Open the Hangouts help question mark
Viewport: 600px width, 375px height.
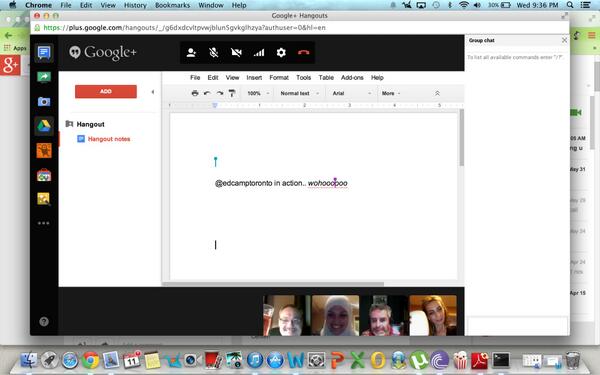coord(44,321)
